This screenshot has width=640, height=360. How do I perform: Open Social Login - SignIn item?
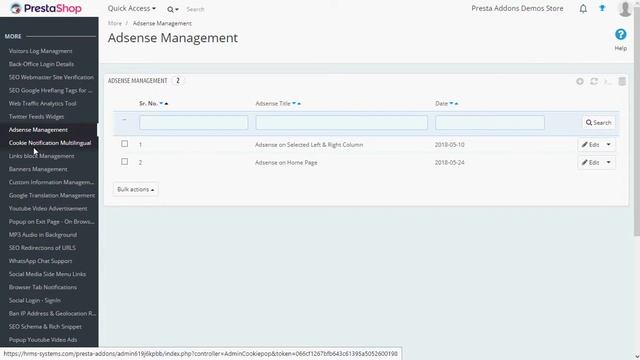coord(35,300)
